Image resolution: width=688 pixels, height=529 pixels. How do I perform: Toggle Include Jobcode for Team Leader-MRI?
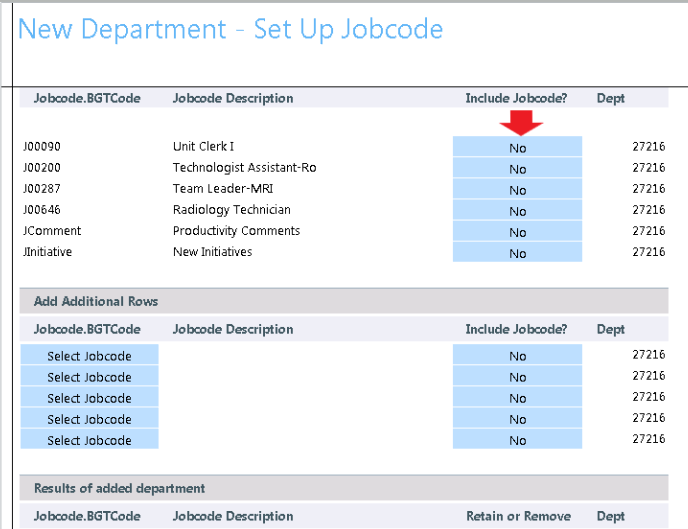click(517, 190)
